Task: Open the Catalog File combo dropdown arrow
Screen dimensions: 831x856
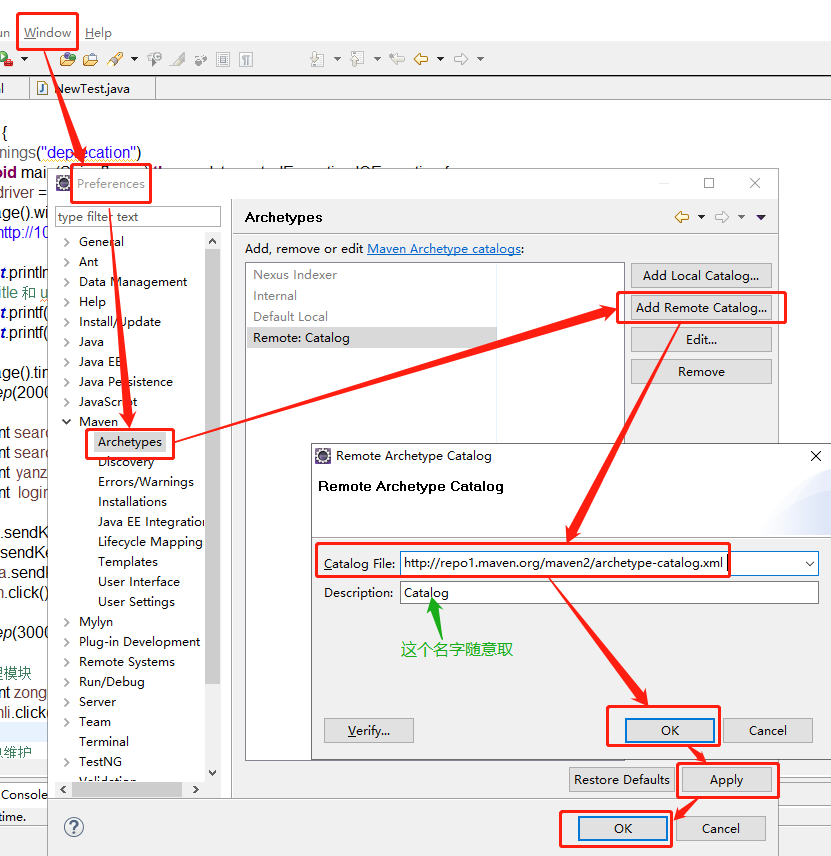Action: (810, 563)
